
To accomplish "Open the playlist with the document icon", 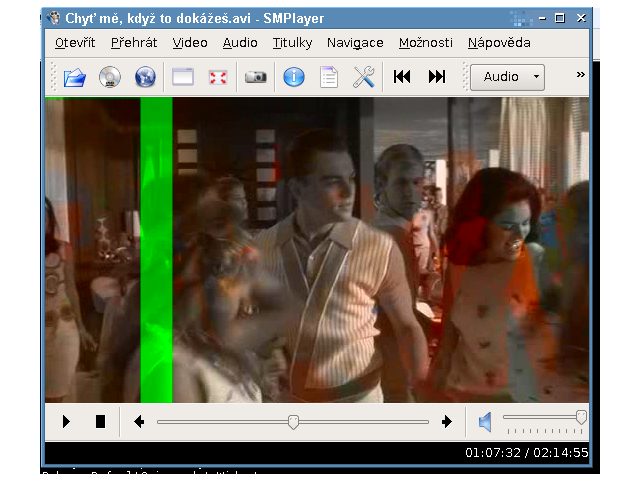I will [329, 77].
